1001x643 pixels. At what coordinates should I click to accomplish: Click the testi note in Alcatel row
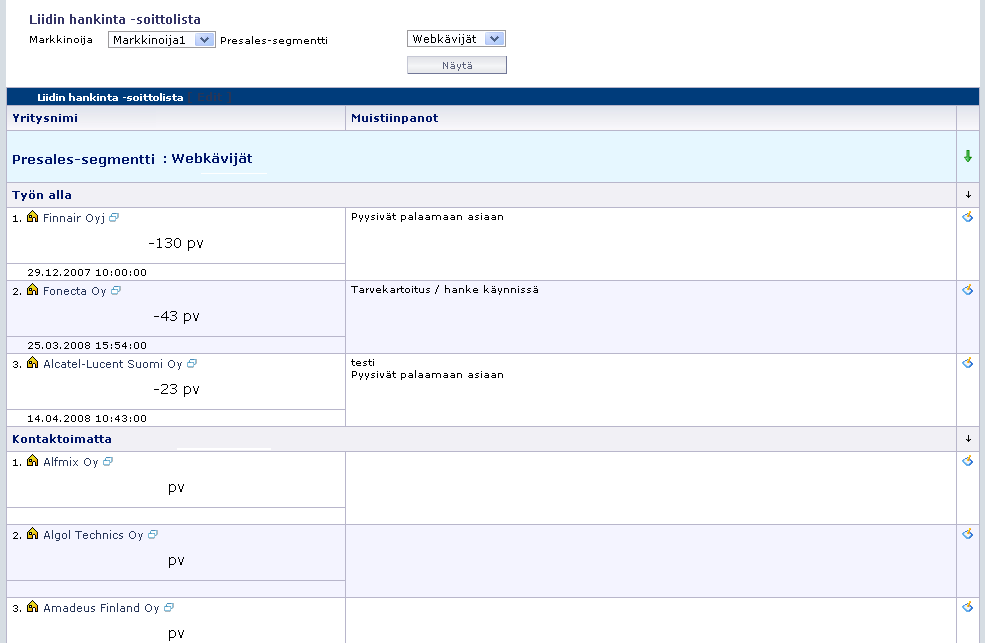(363, 362)
